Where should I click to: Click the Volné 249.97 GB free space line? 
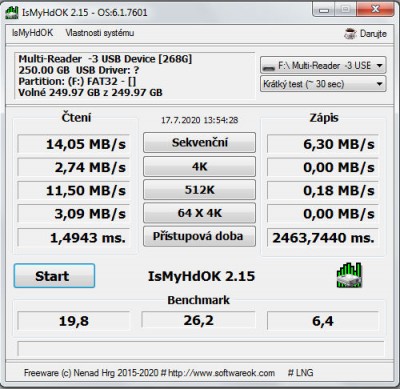90,92
